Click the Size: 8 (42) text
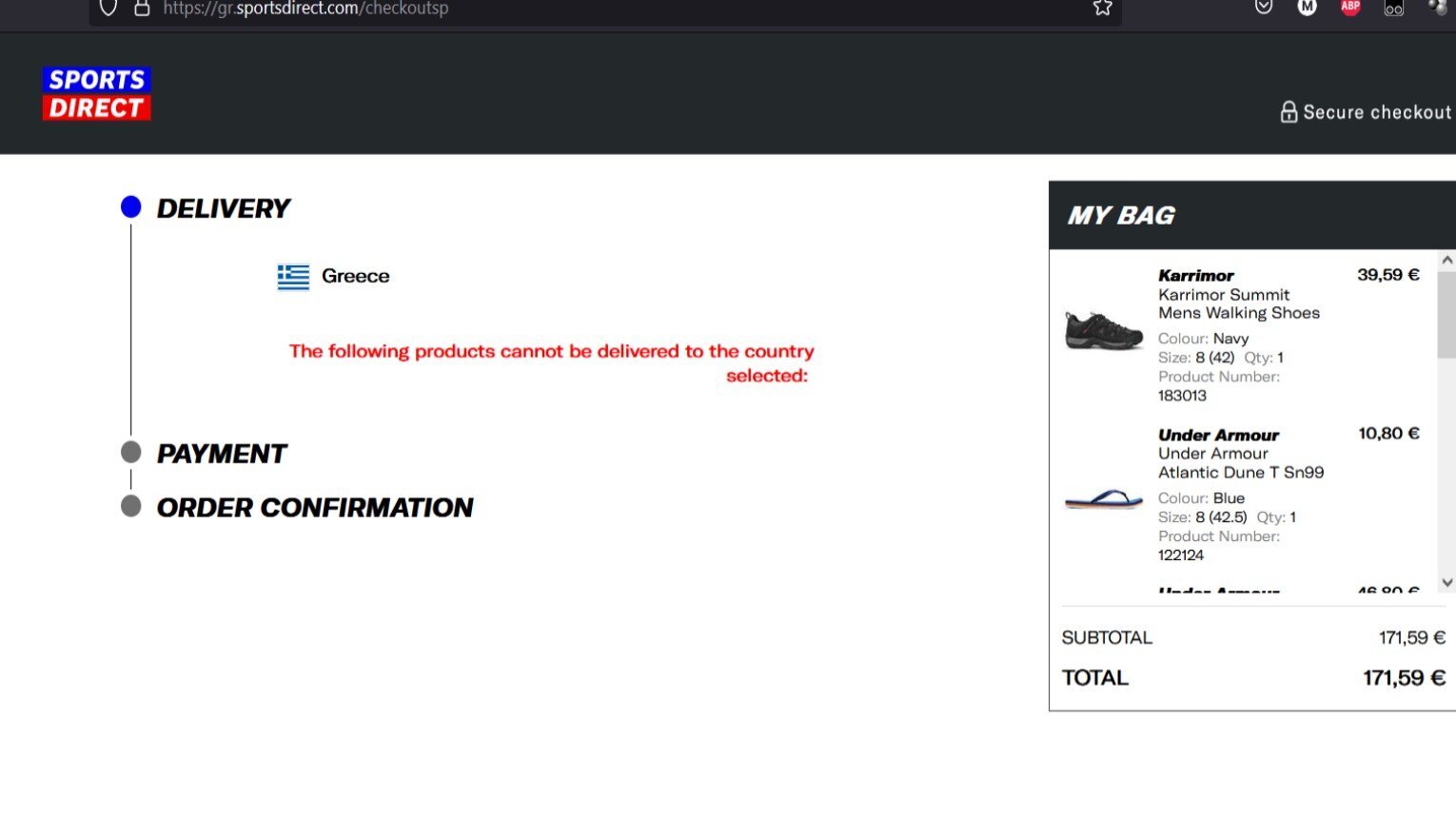Screen dimensions: 1456x817 click(x=1196, y=358)
